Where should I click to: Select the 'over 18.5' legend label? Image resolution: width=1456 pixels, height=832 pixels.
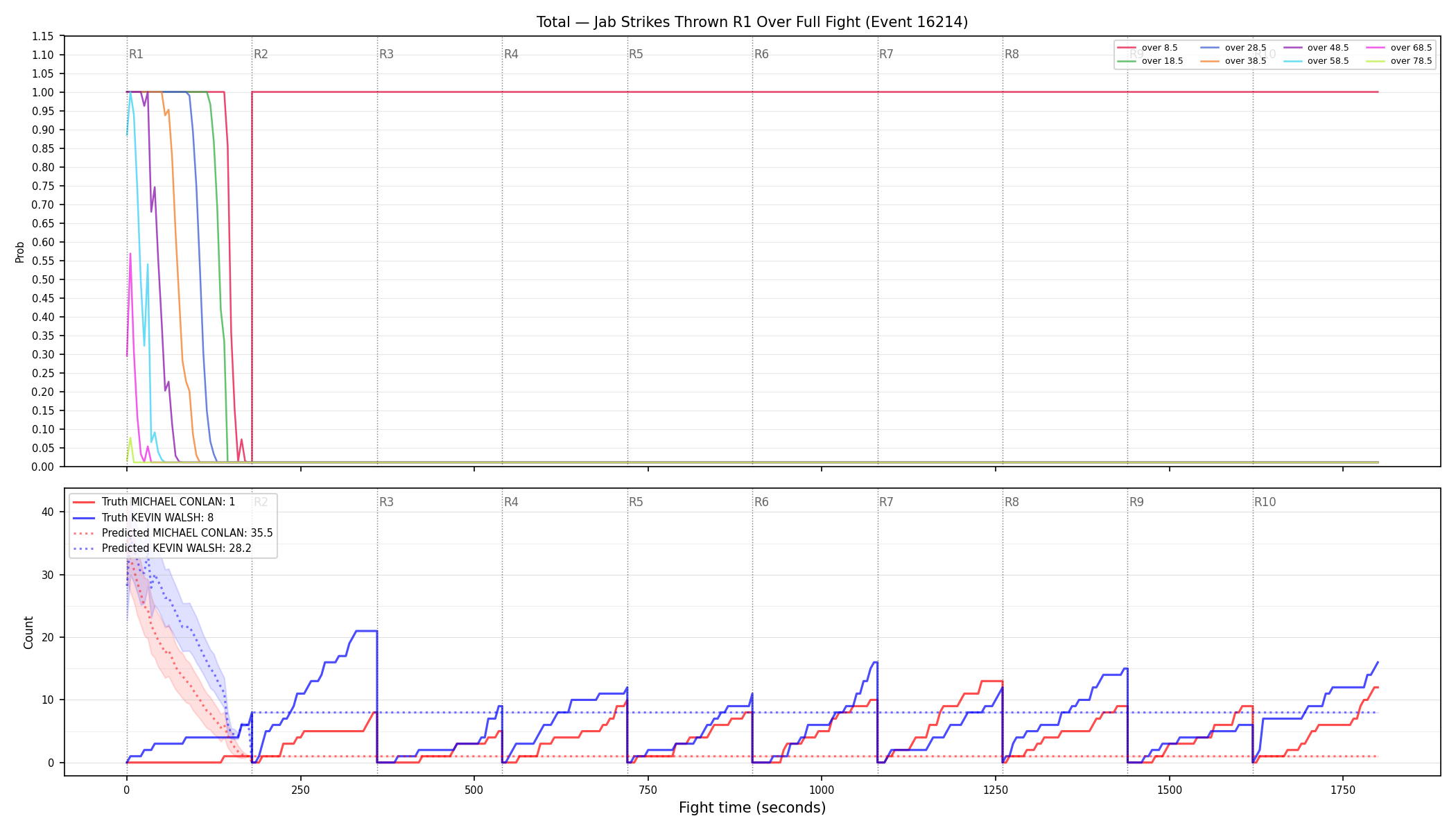pos(1163,61)
